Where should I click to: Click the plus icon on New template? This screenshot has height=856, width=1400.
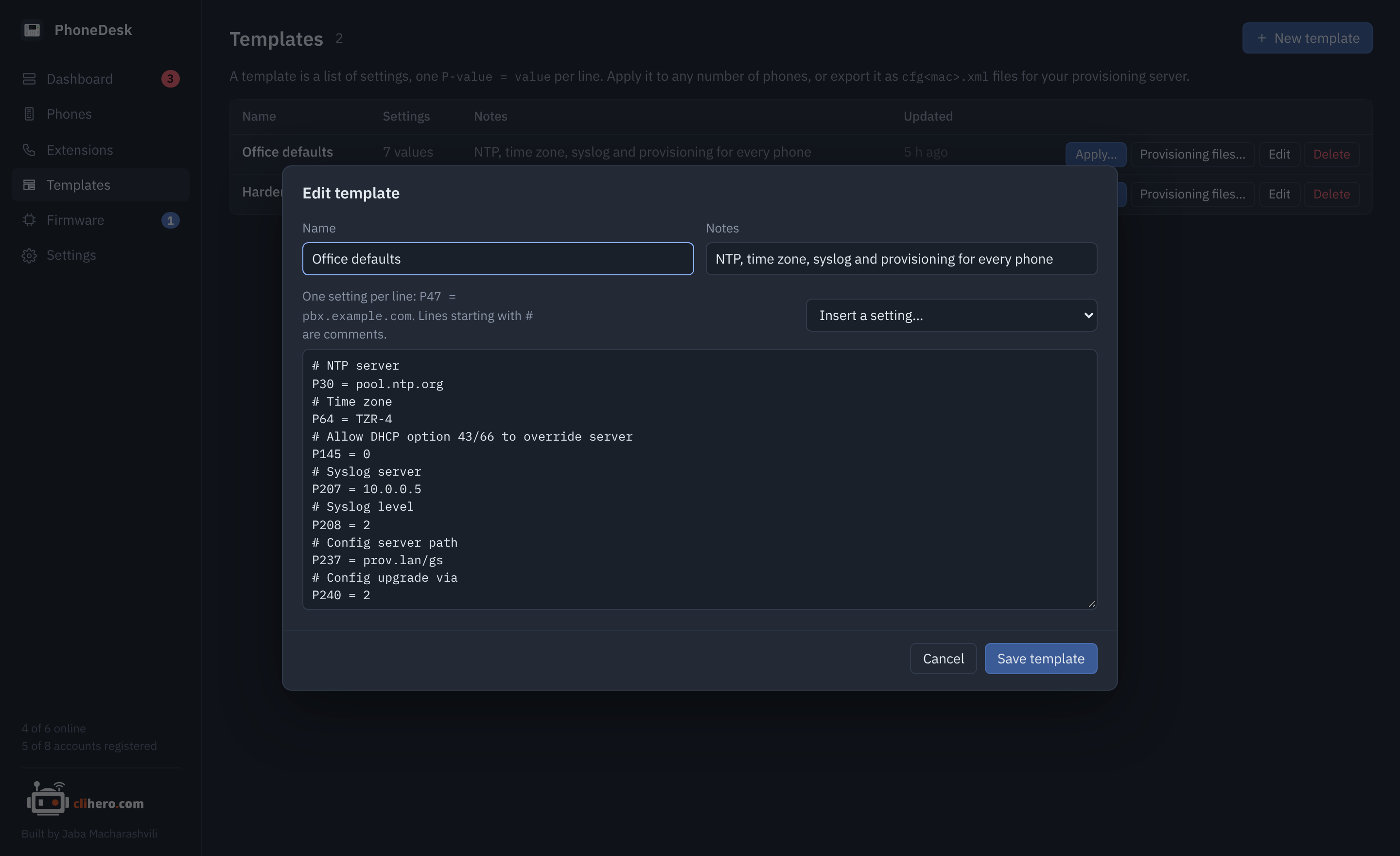(x=1262, y=38)
